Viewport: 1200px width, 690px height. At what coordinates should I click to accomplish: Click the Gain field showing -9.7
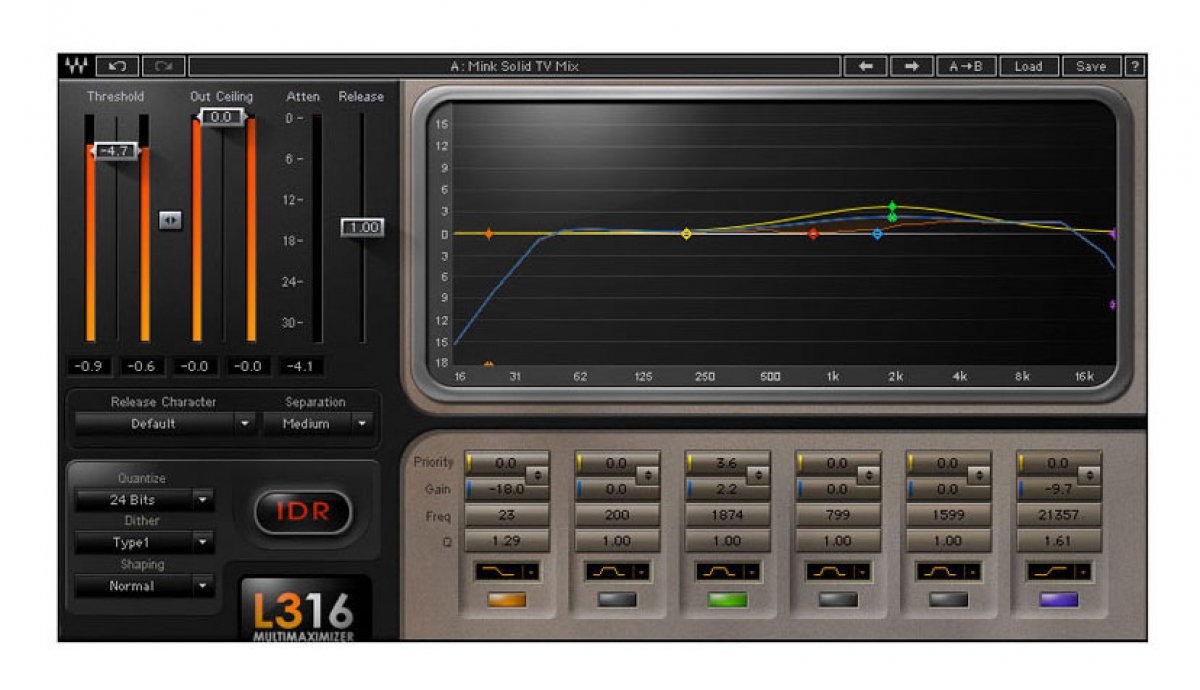pos(1059,490)
